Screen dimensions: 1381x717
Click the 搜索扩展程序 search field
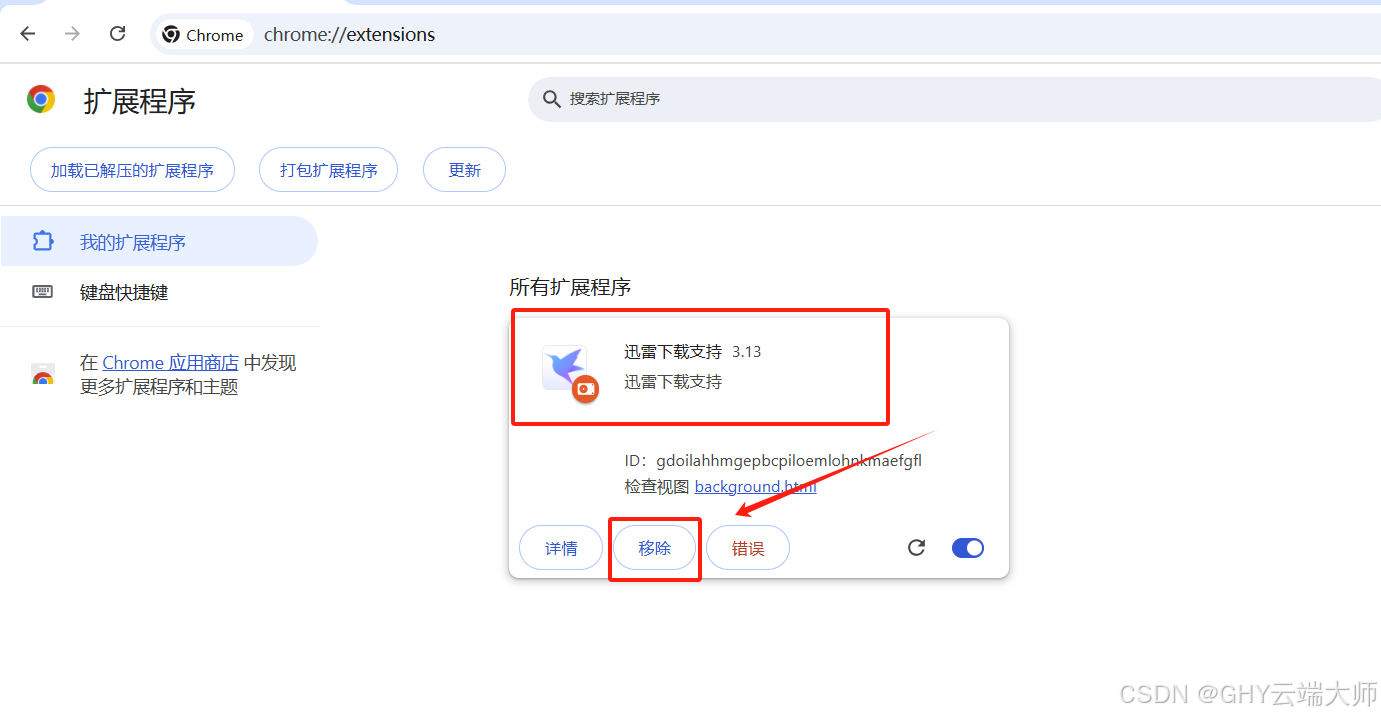(954, 99)
